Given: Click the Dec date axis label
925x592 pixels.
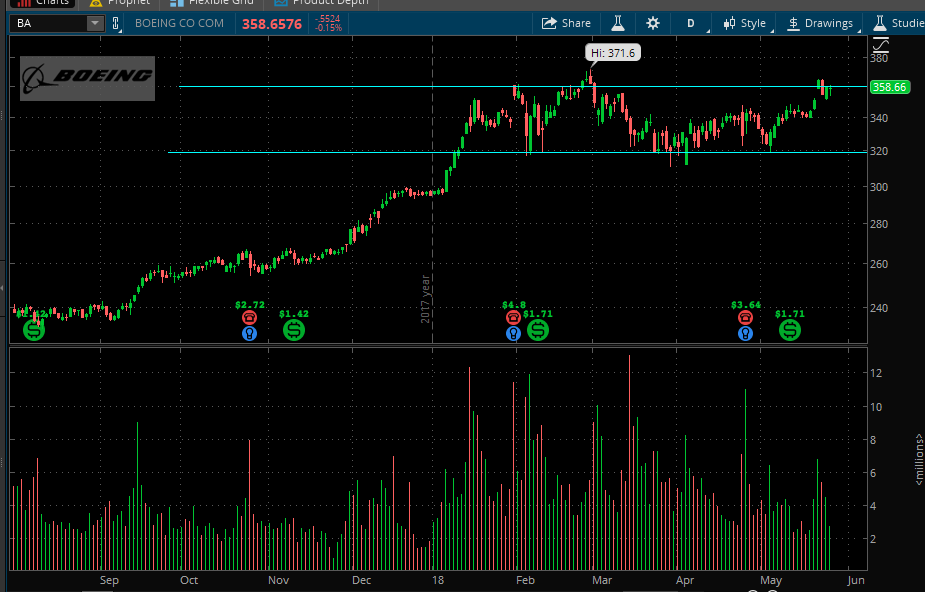Looking at the screenshot, I should coord(362,580).
